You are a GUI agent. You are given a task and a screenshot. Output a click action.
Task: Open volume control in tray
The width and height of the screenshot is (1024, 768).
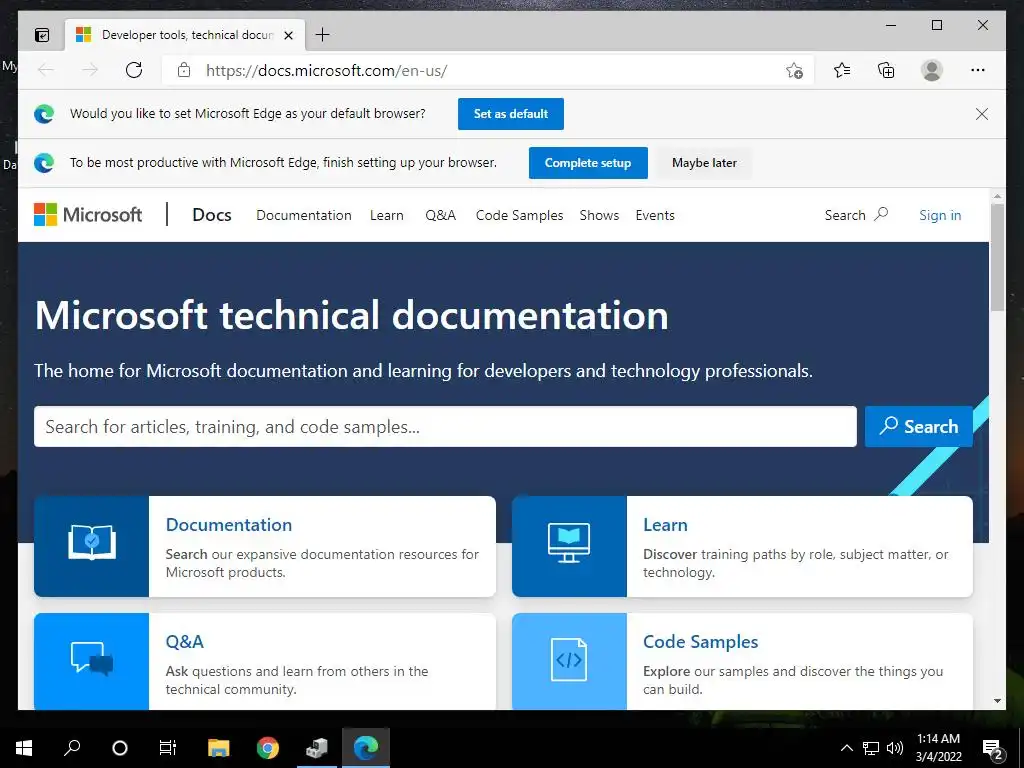coord(895,748)
